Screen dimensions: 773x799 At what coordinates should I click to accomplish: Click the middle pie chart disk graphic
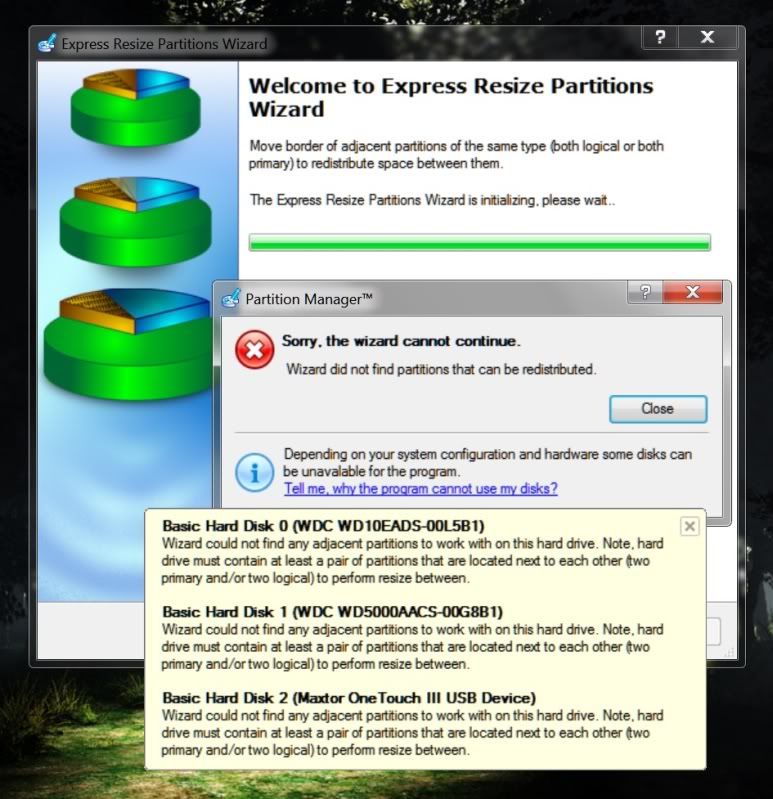135,221
